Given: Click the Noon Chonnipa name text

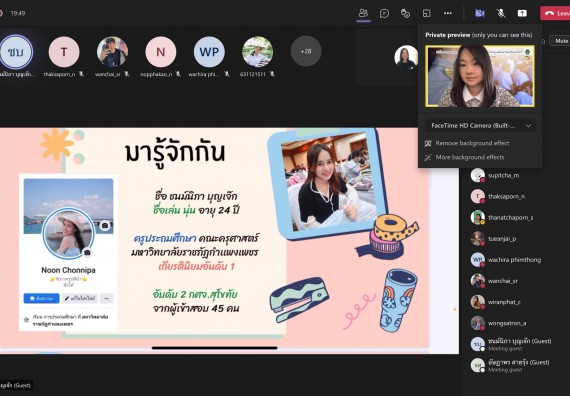Looking at the screenshot, I should point(68,270).
